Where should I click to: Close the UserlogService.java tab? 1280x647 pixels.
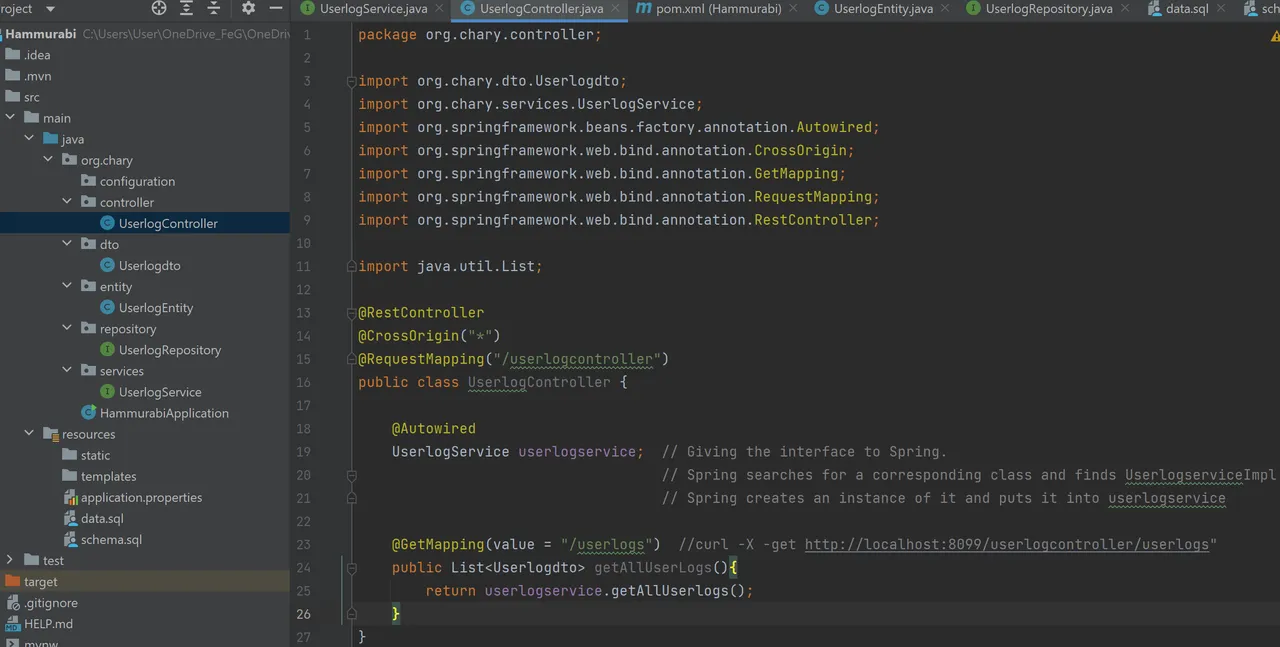[441, 9]
